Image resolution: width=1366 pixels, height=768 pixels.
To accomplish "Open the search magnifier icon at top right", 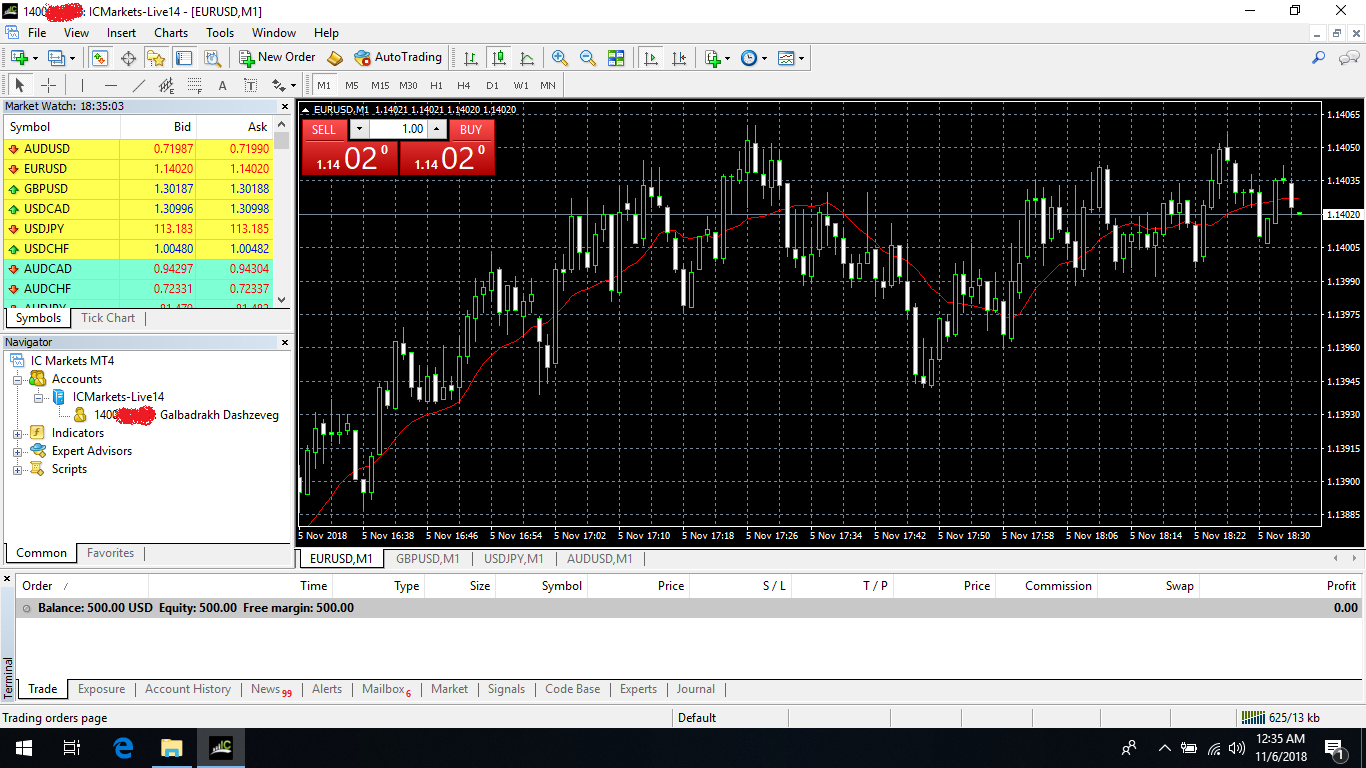I will click(1320, 58).
